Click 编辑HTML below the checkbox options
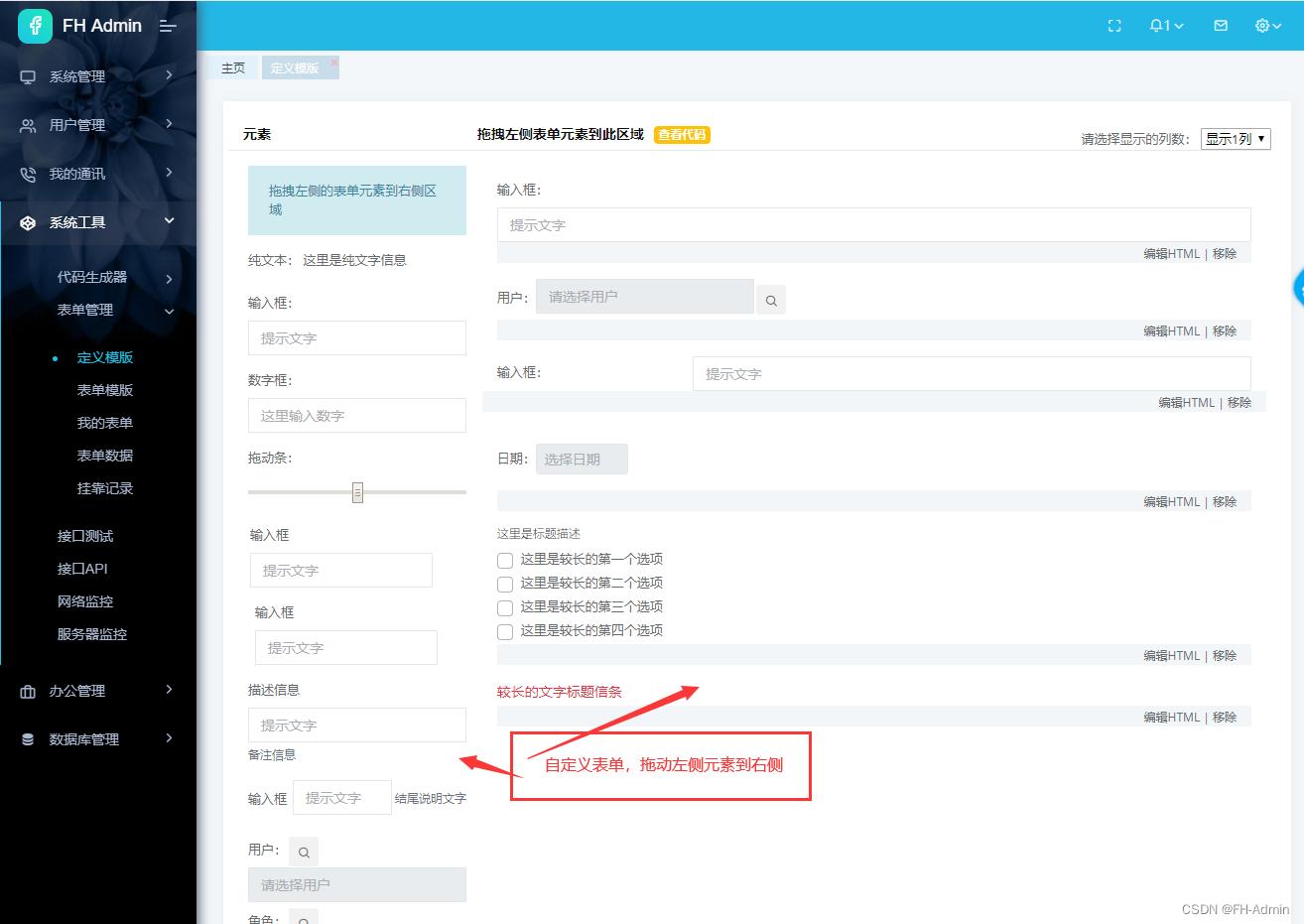Viewport: 1304px width, 924px height. coord(1172,656)
